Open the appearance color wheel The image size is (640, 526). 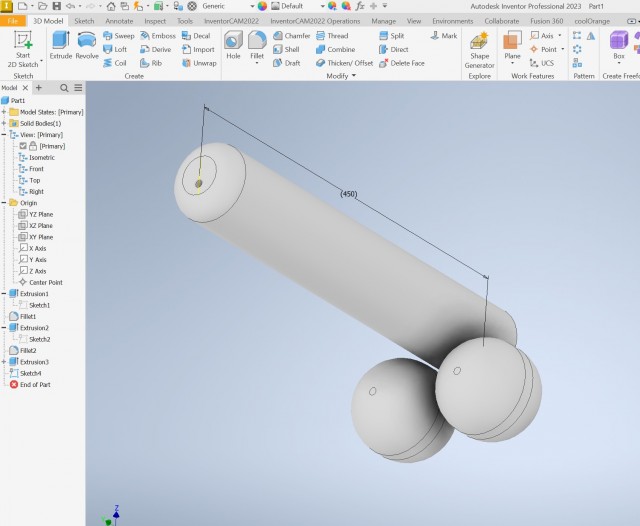[262, 6]
